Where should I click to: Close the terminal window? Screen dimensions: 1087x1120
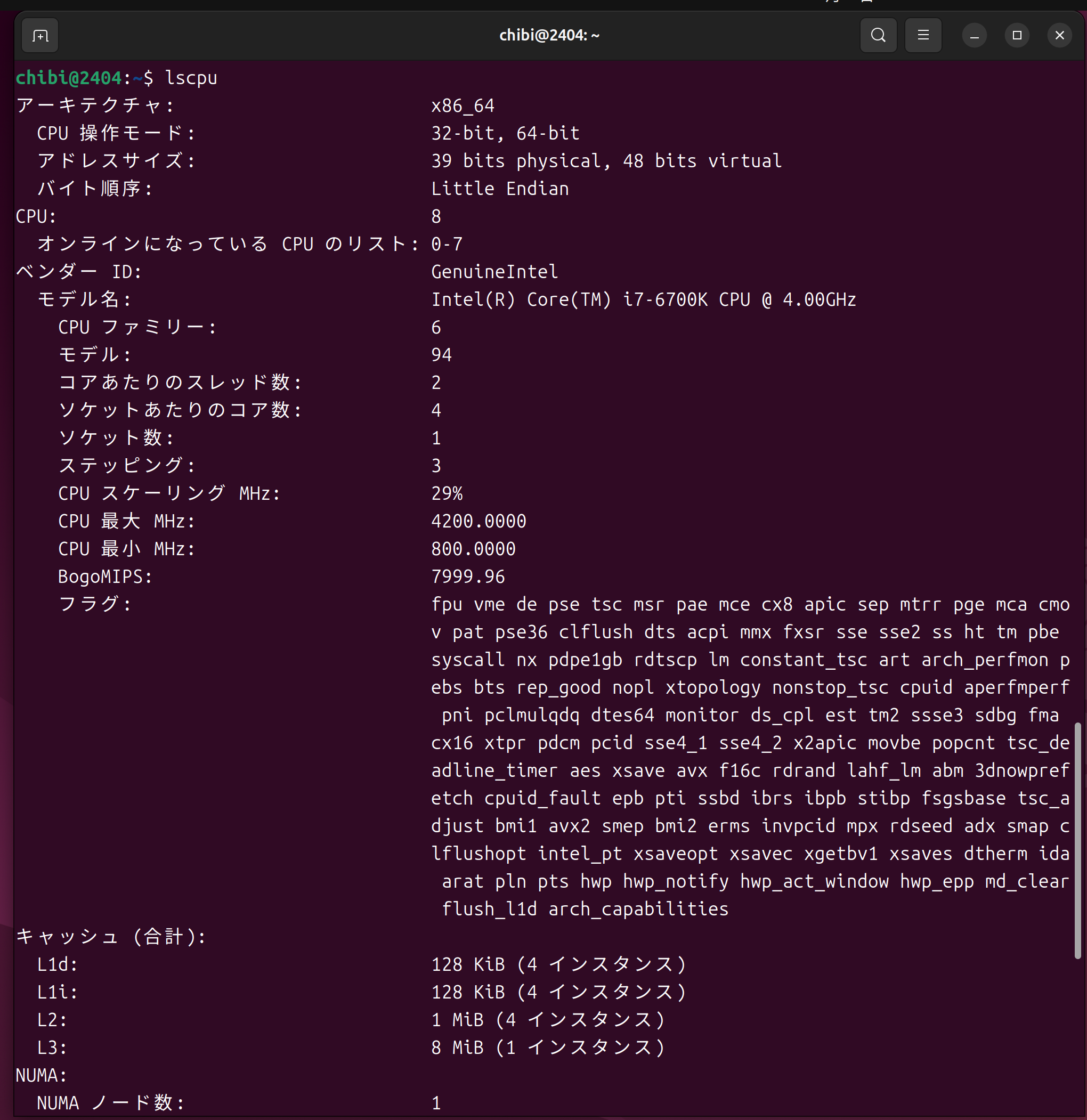pos(1059,35)
